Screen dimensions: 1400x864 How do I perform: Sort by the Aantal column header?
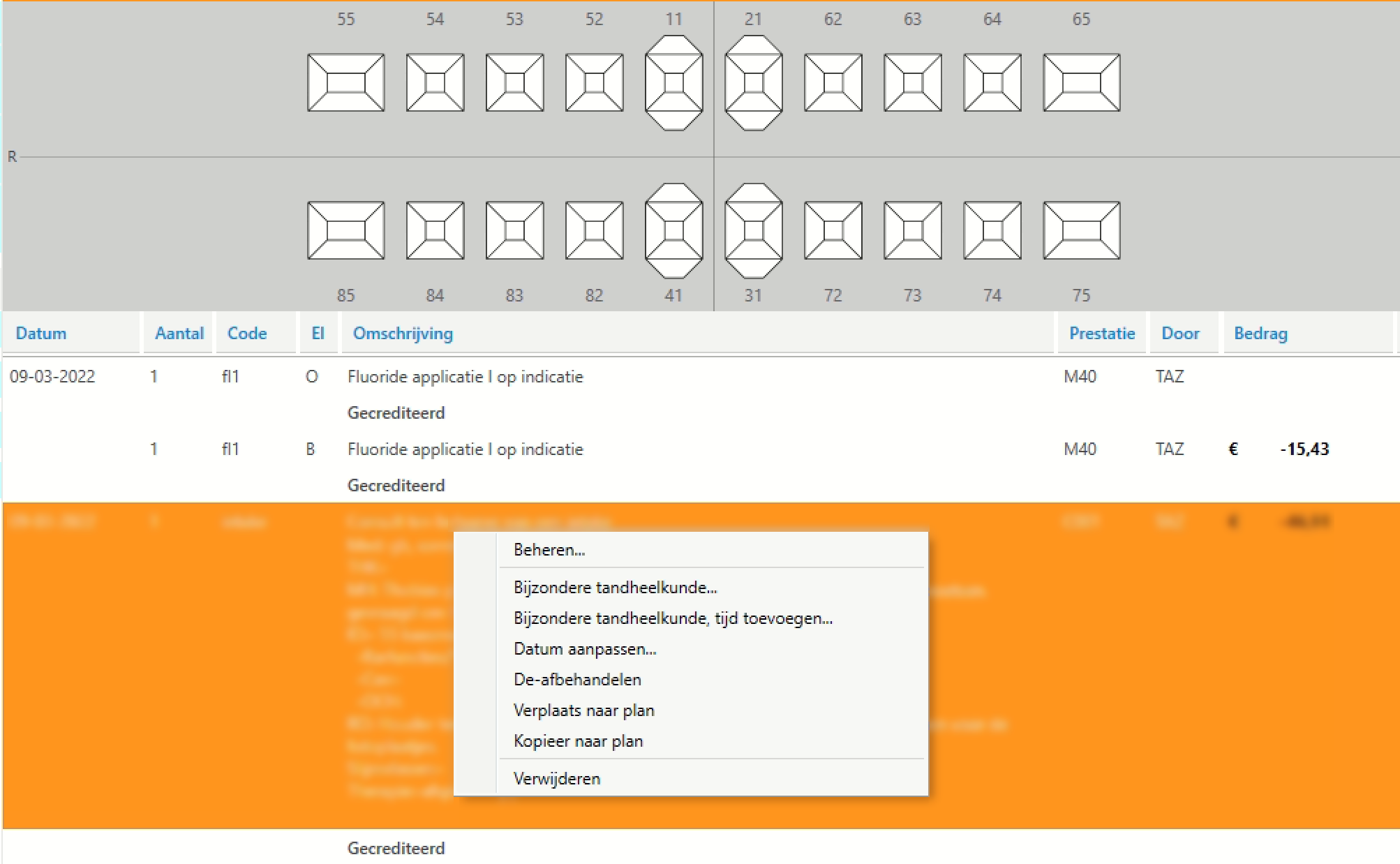[179, 334]
